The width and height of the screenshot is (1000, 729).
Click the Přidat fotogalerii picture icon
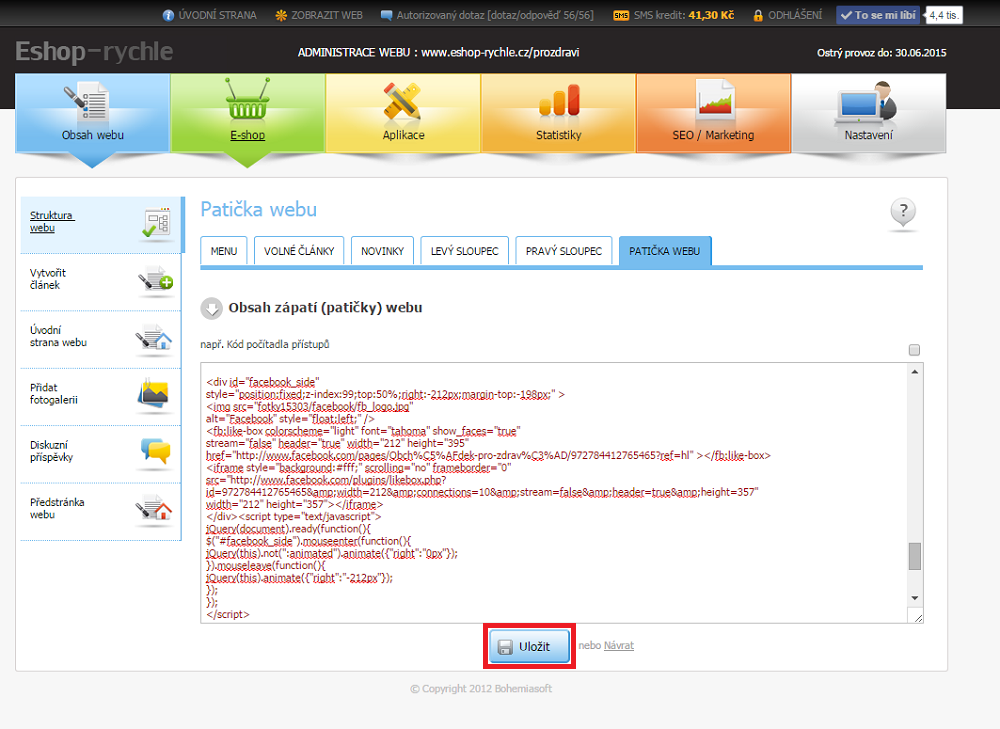tap(153, 393)
